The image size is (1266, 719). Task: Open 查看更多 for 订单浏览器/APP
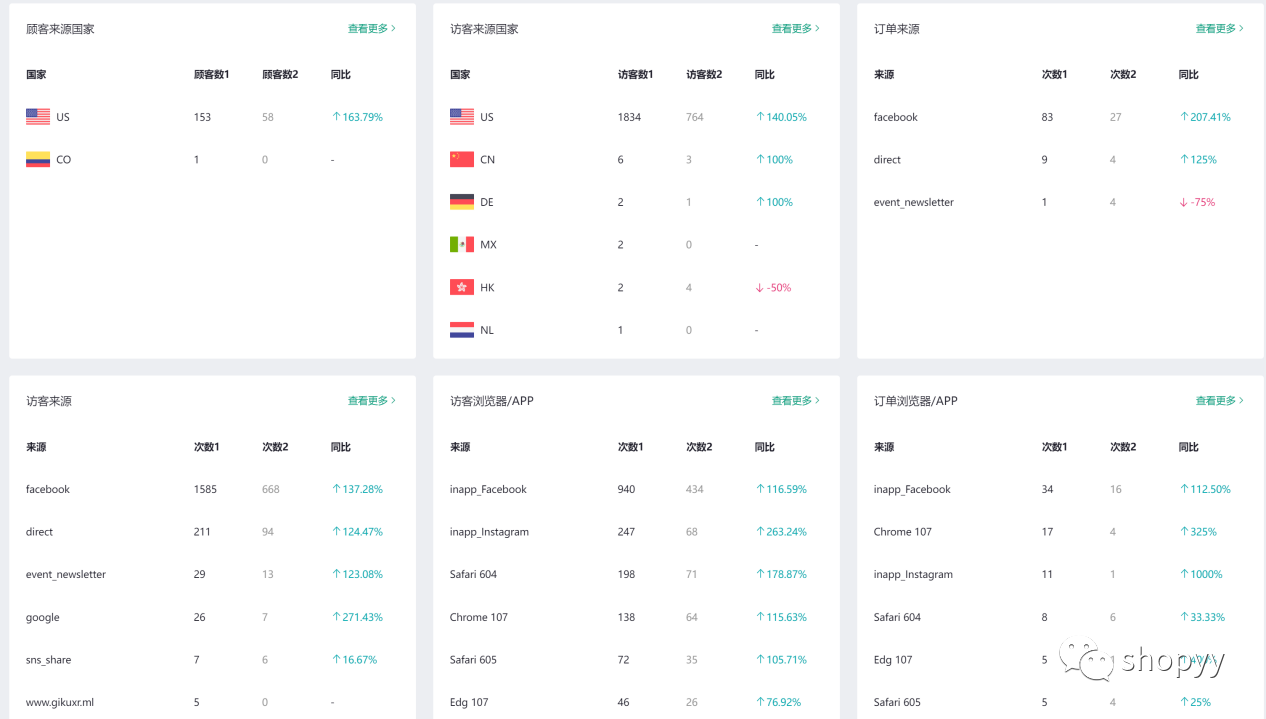pos(1219,401)
